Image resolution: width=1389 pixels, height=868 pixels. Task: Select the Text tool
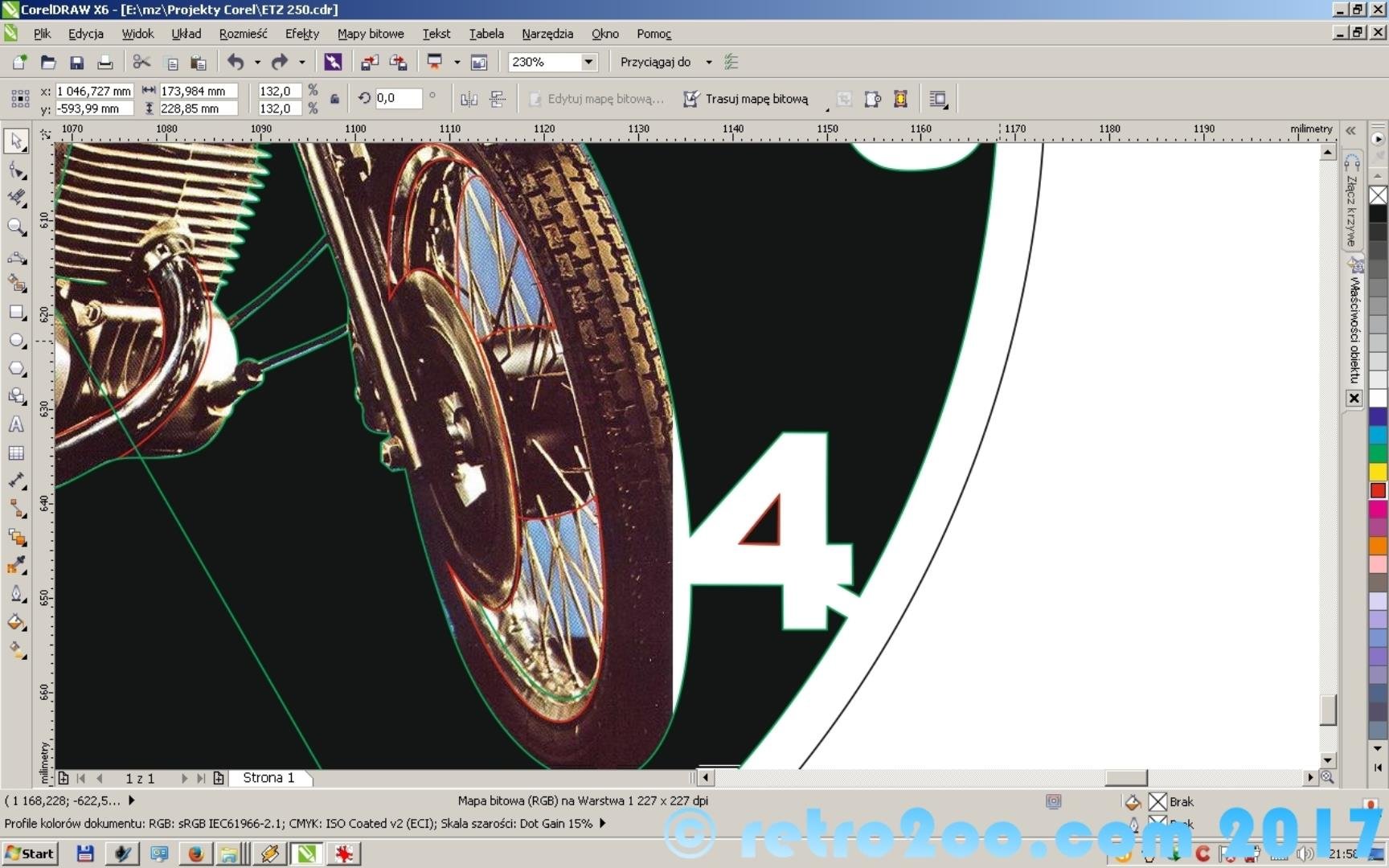click(x=16, y=425)
